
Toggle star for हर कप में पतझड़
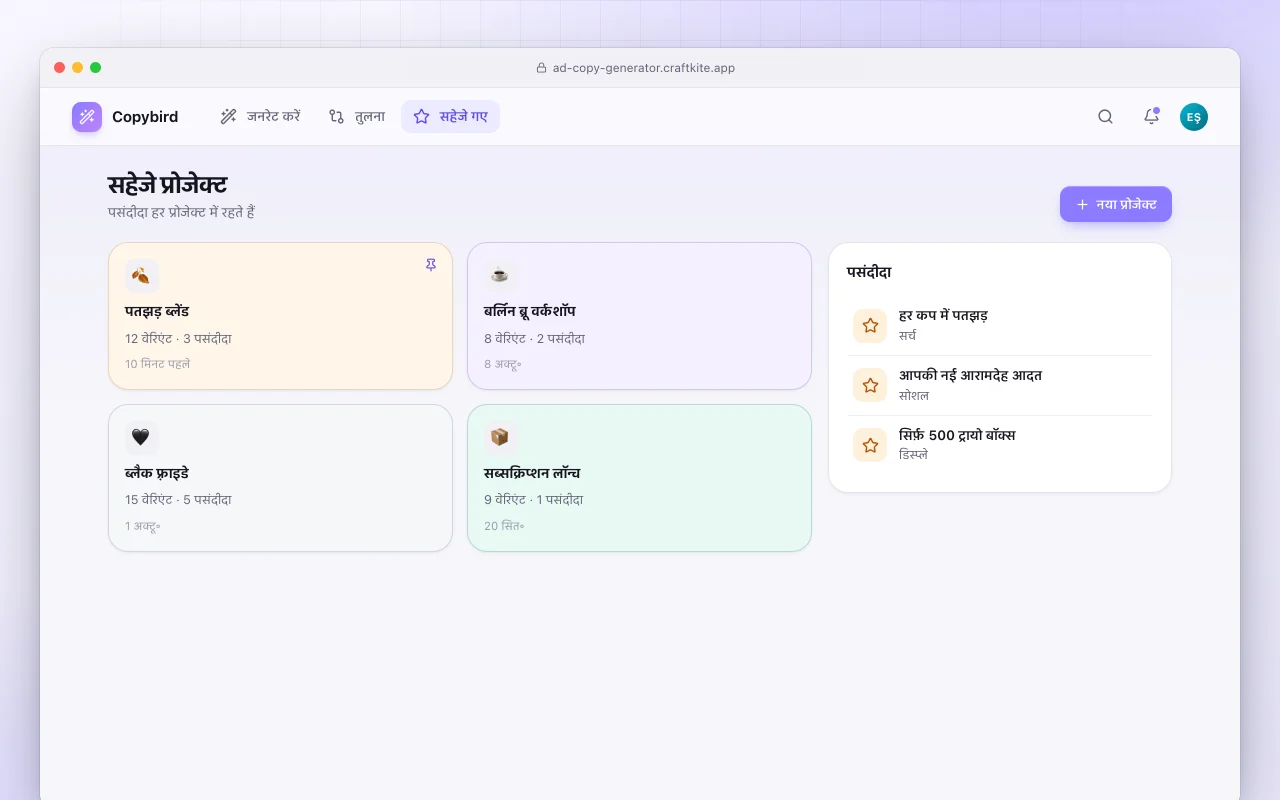pyautogui.click(x=870, y=326)
